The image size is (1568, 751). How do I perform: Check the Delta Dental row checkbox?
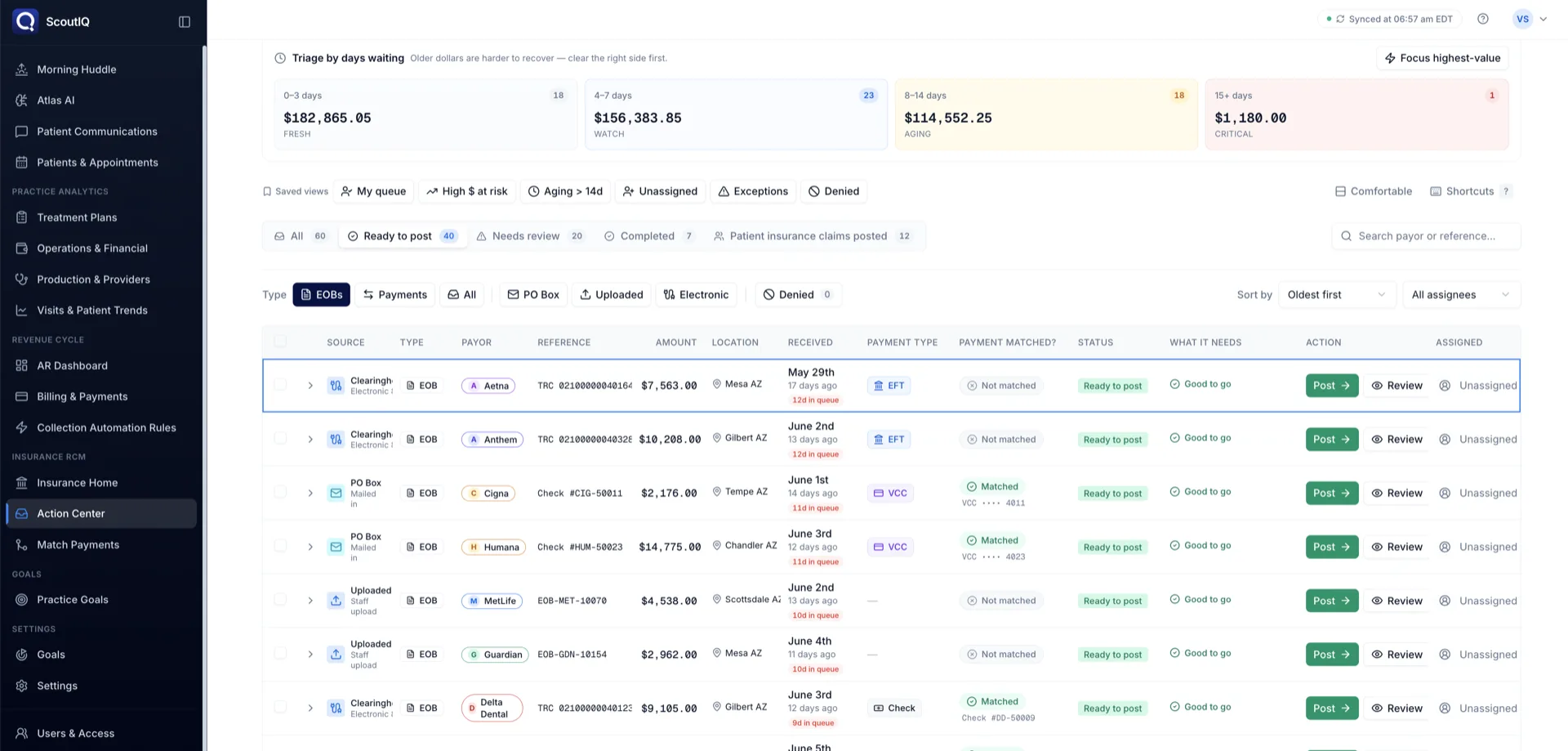[280, 709]
